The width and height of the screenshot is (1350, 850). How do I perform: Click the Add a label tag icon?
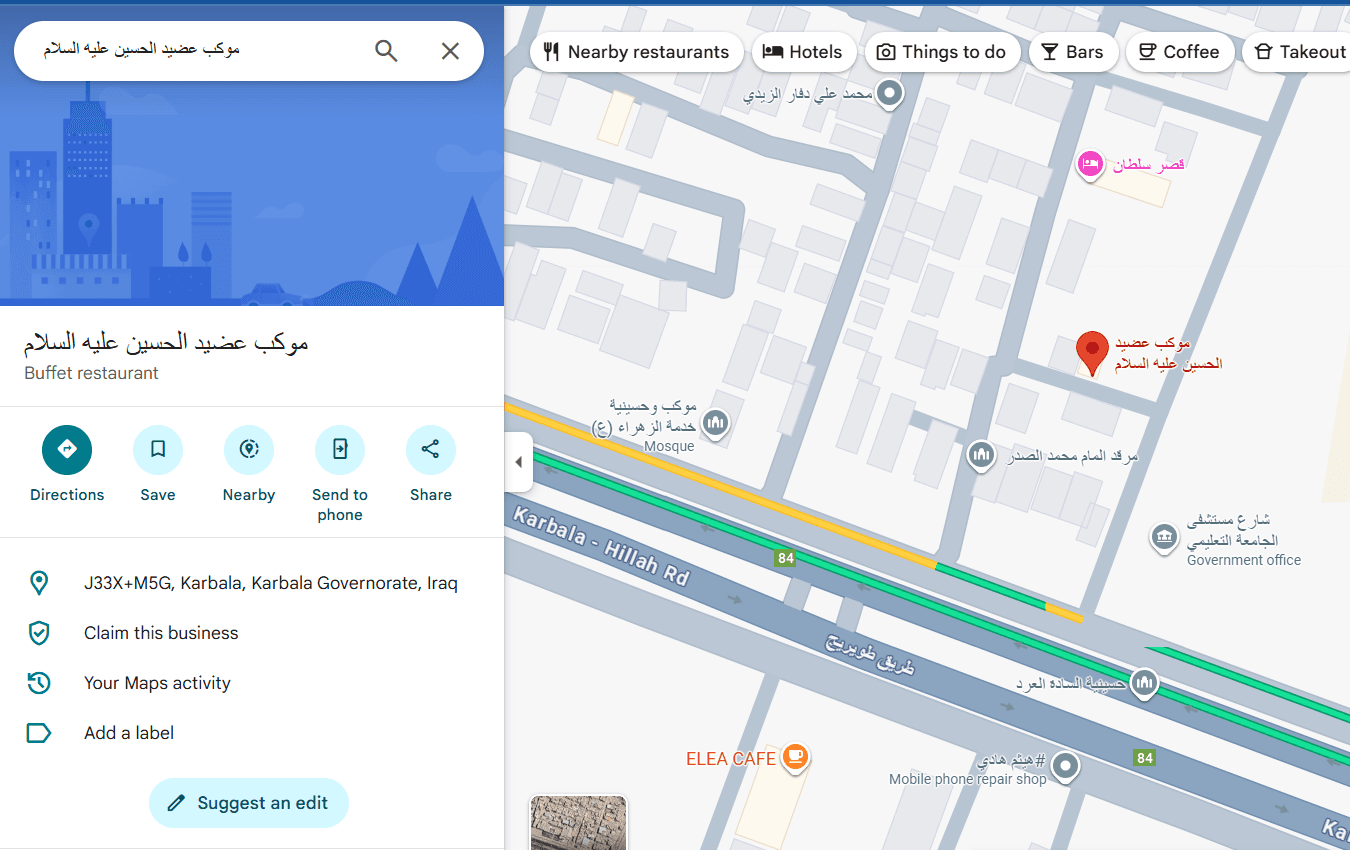[39, 733]
